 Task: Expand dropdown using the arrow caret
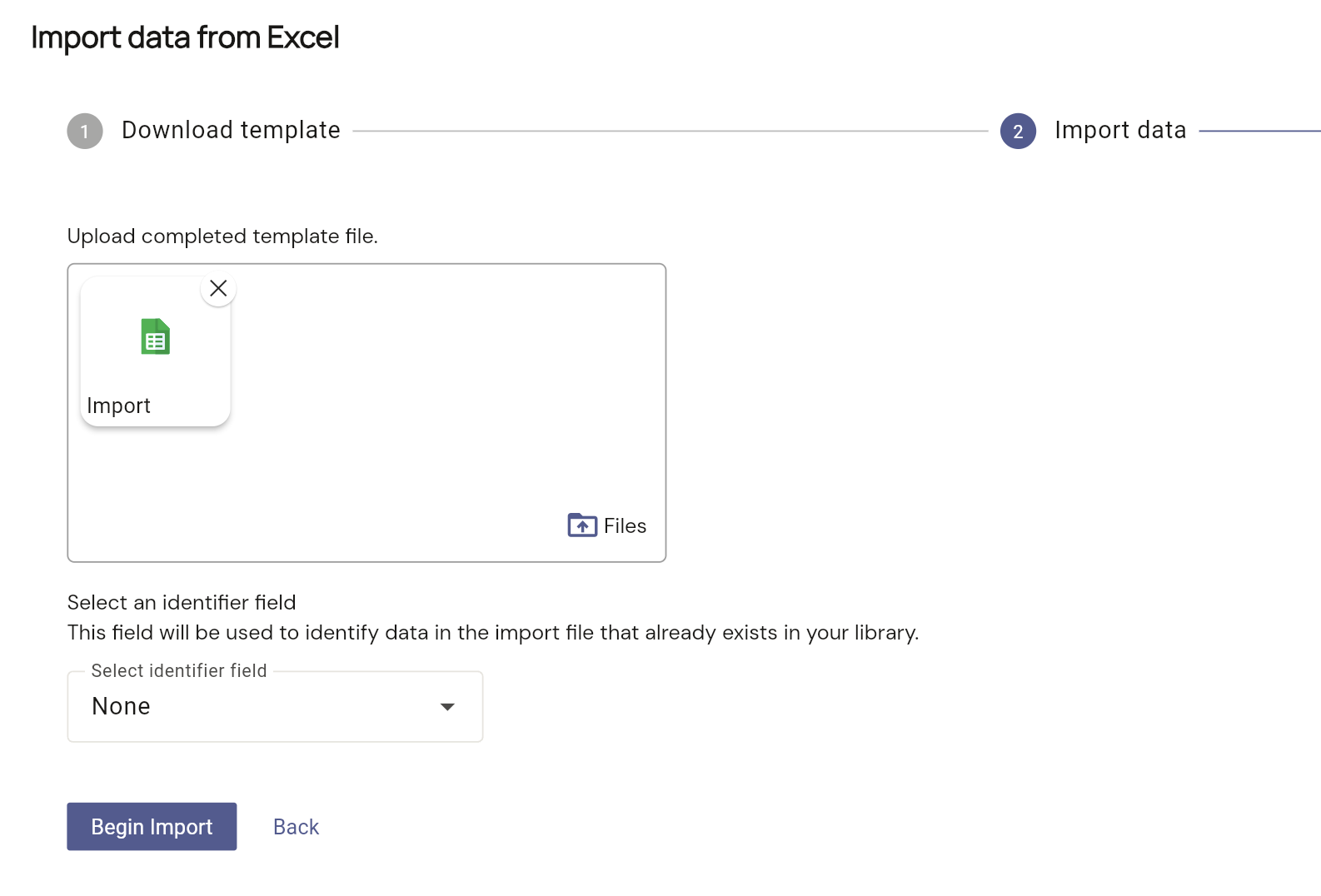click(x=447, y=707)
